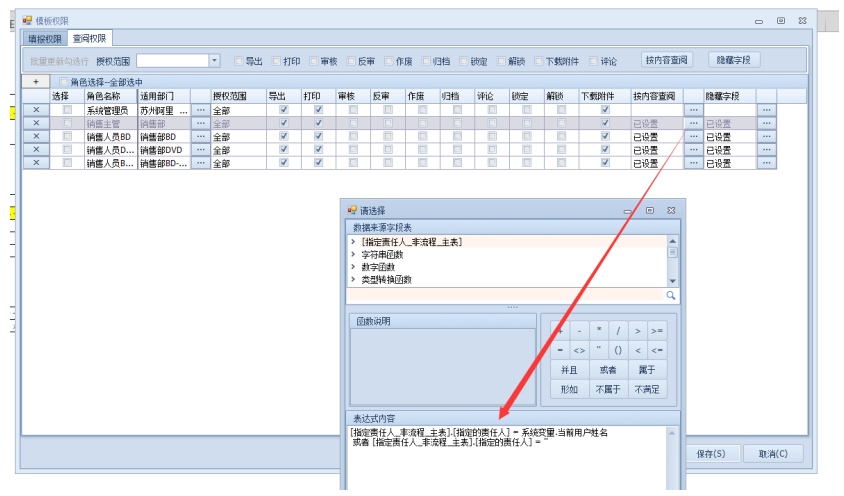Open the 授权范围 dropdown
Viewport: 844px width, 496px height.
point(214,61)
